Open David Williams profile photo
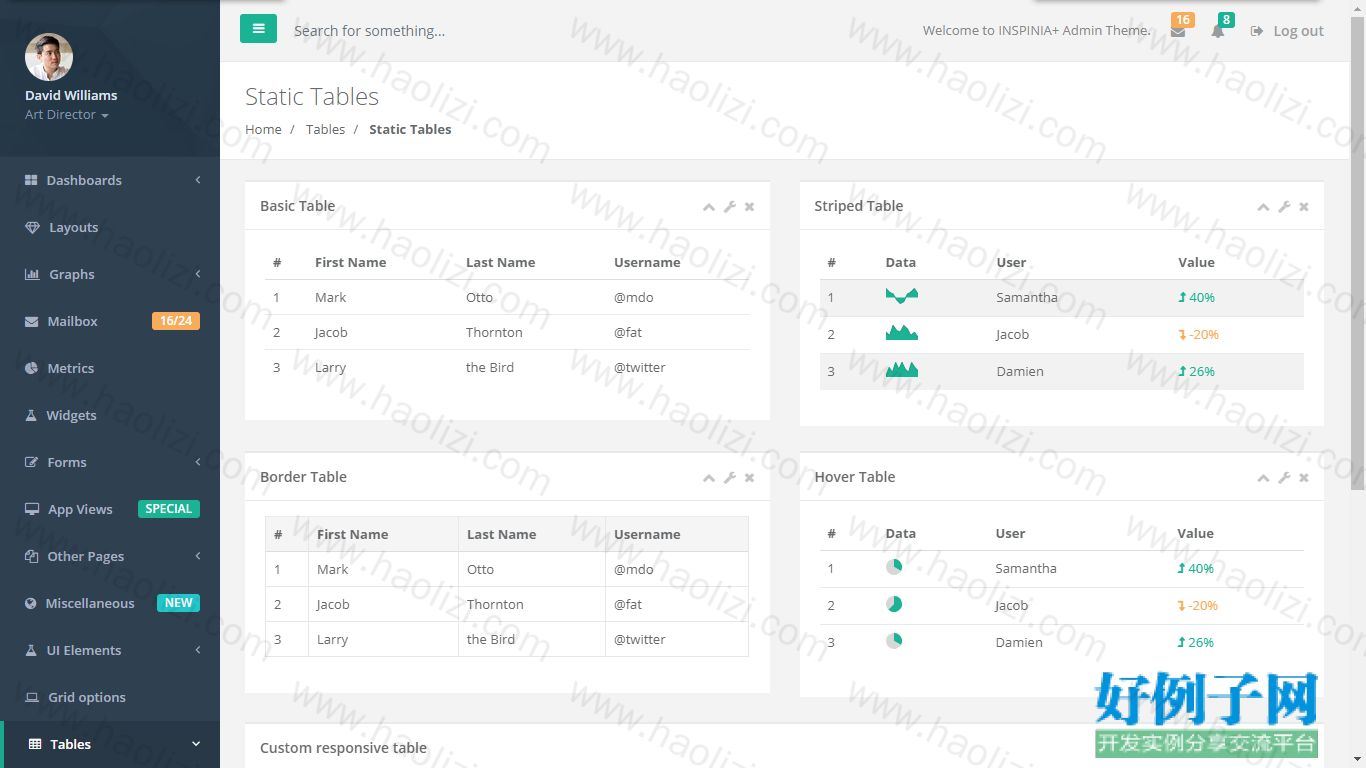This screenshot has width=1366, height=768. (49, 58)
